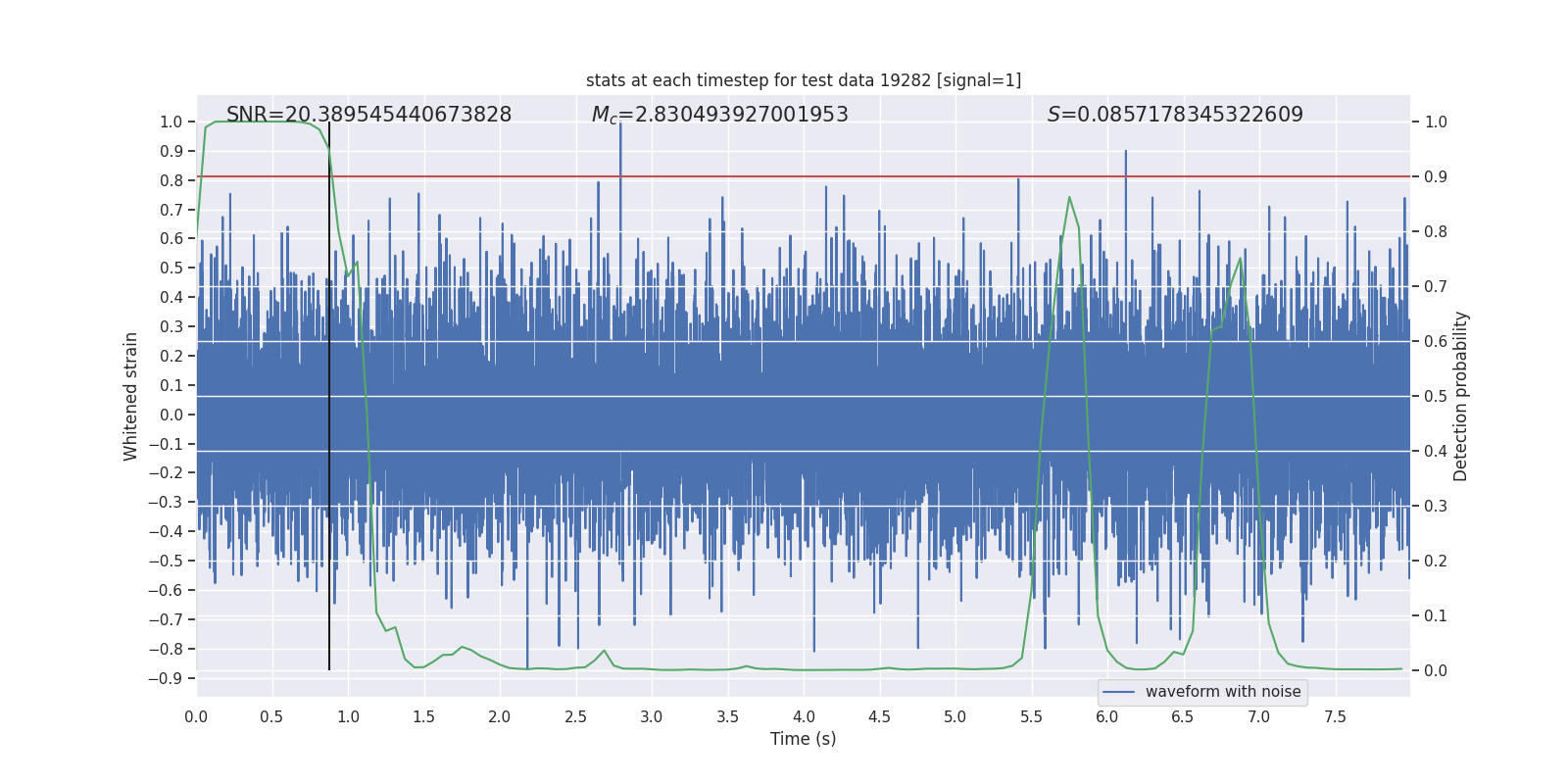The height and width of the screenshot is (784, 1568).
Task: Select the S=0.0857178345322609 annotation
Action: point(1175,115)
